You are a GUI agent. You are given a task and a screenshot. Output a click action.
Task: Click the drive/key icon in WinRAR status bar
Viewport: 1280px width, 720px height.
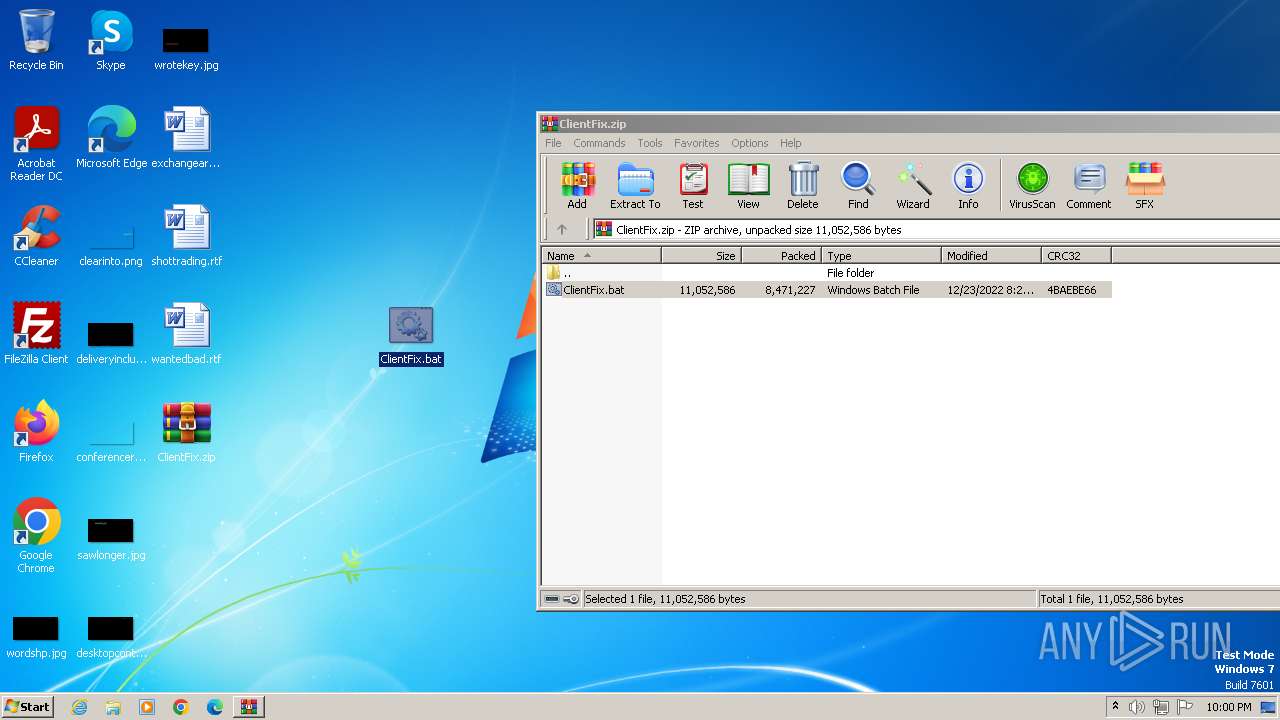561,599
